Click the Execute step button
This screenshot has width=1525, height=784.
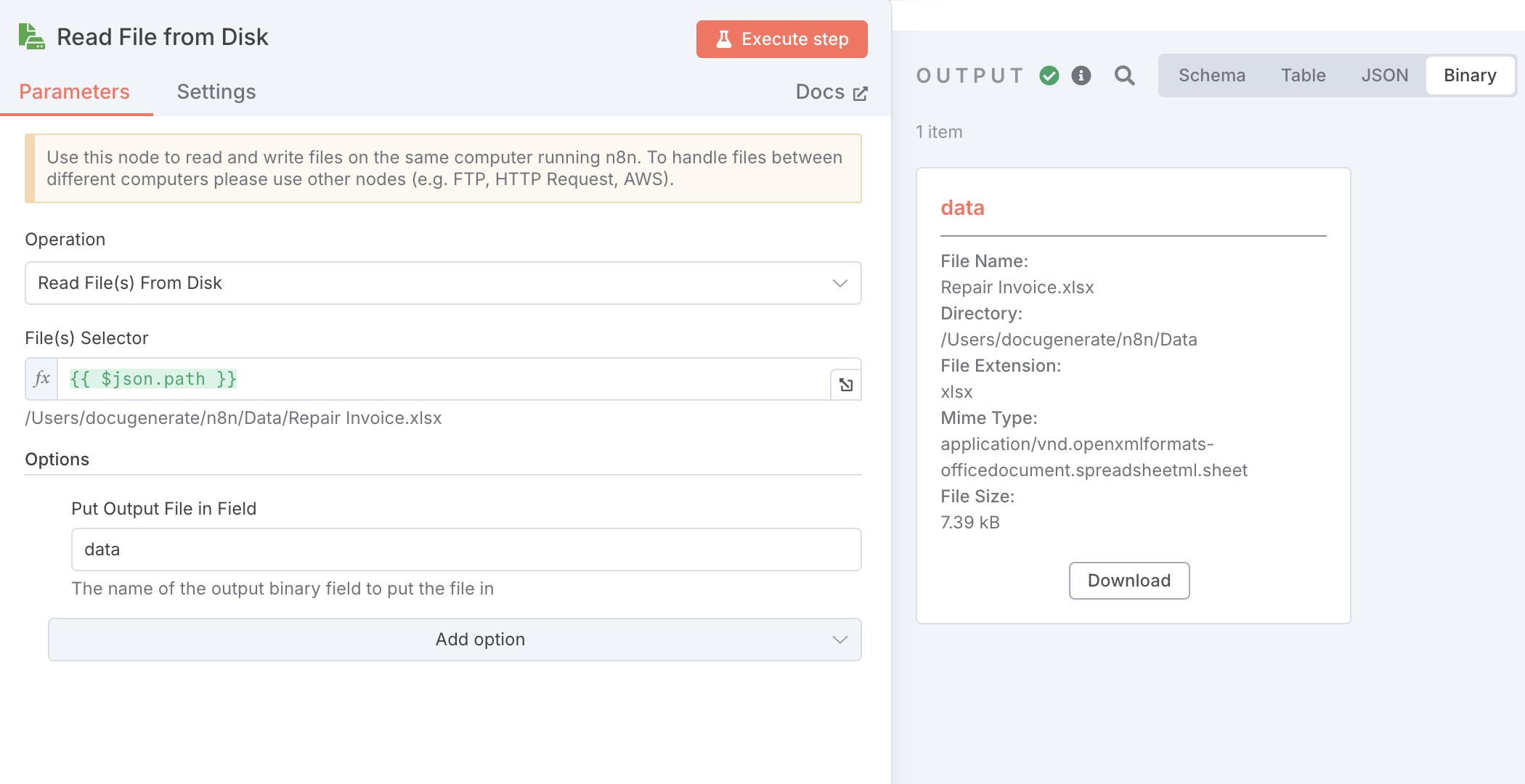click(781, 39)
